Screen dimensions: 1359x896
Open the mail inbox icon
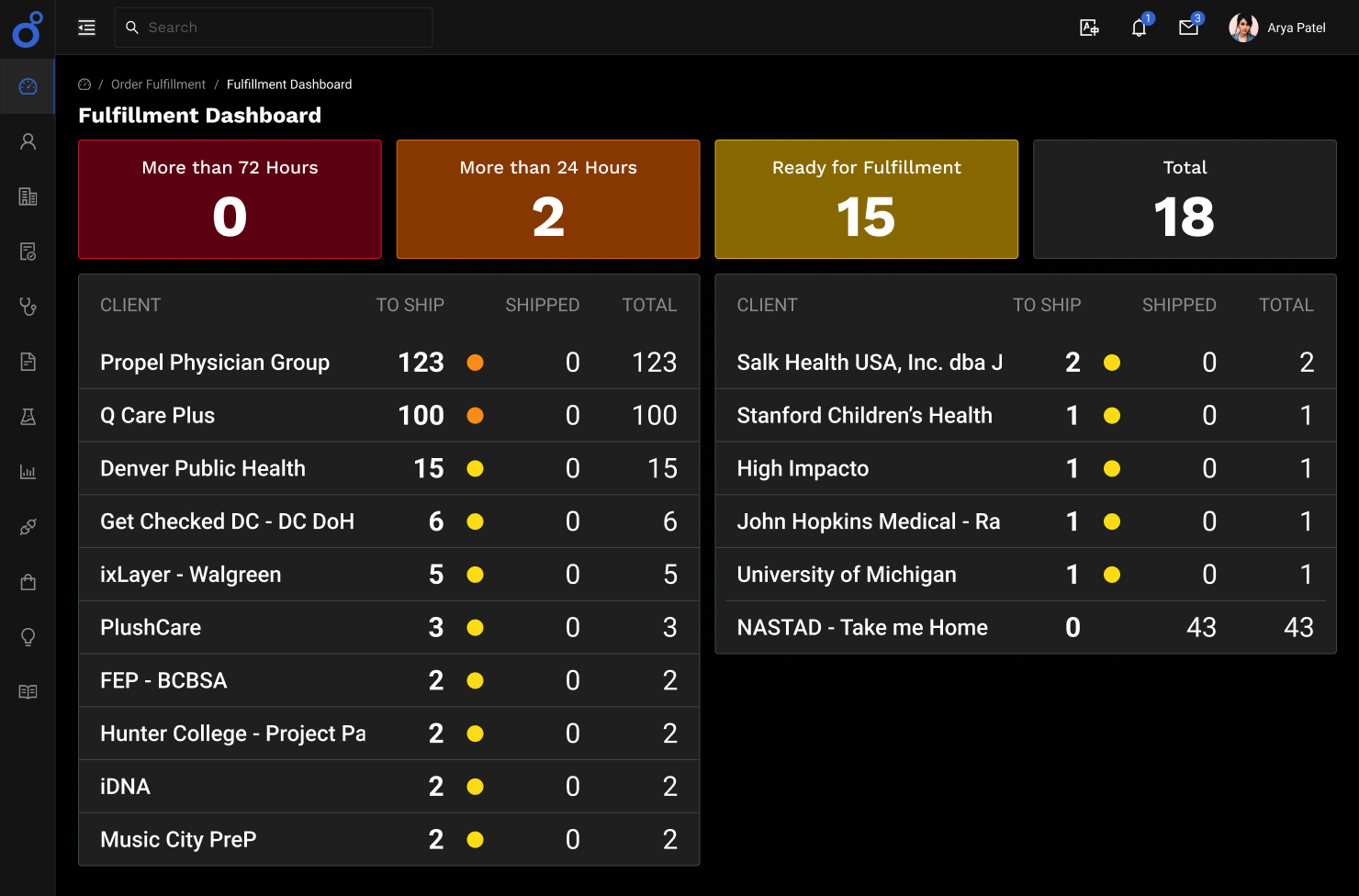(x=1188, y=28)
